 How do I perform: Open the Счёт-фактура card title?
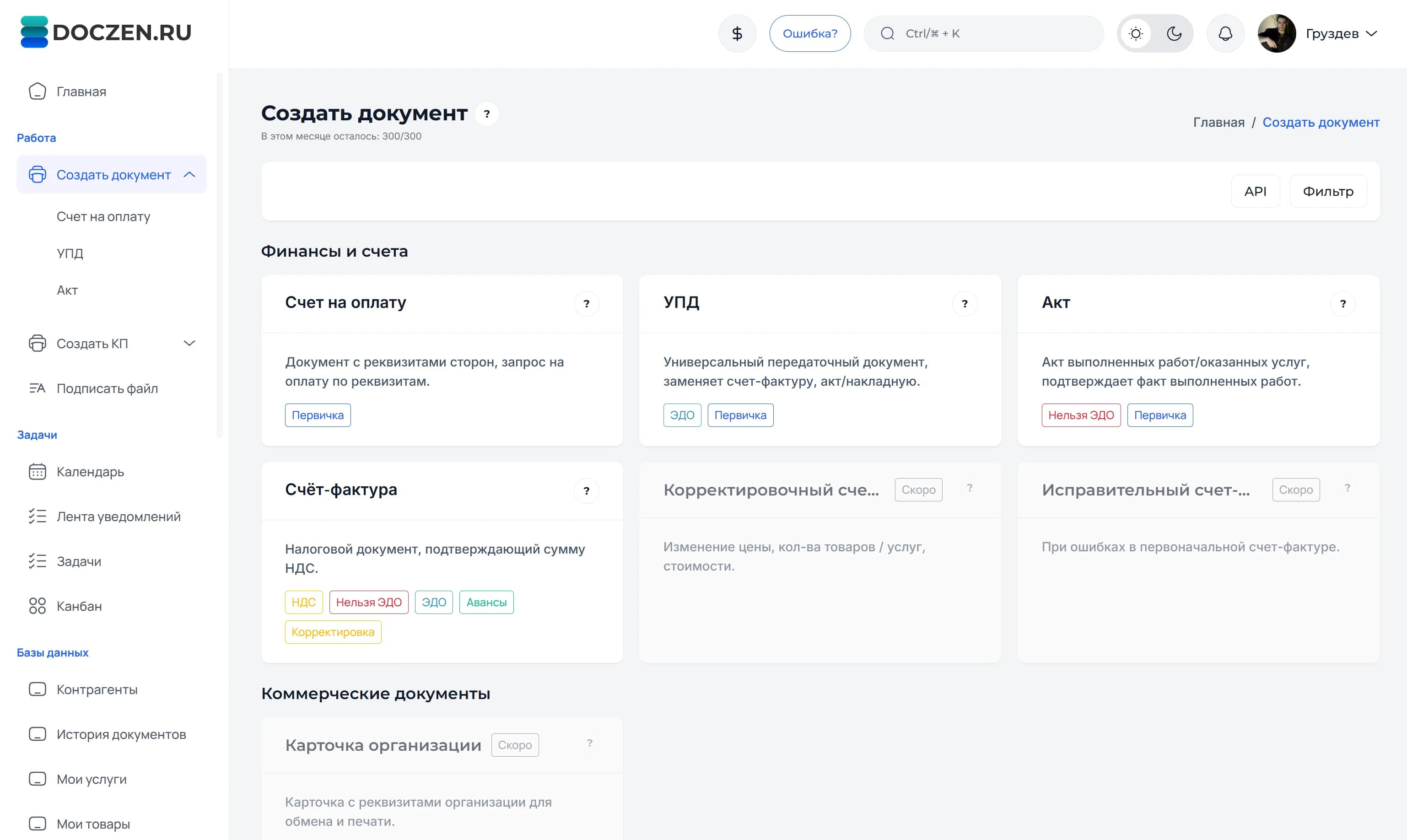[x=341, y=490]
